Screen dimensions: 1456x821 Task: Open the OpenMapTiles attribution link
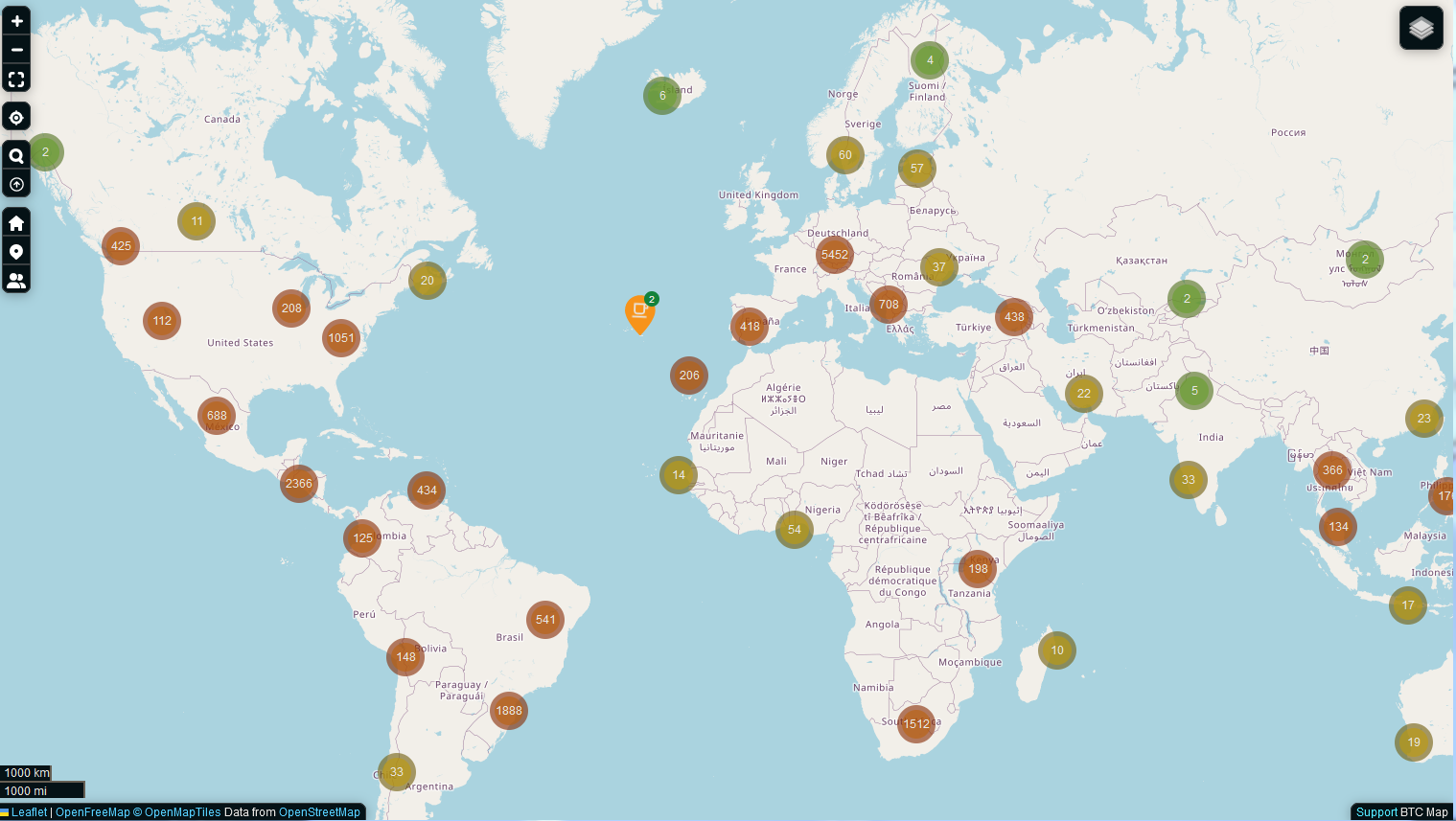pyautogui.click(x=182, y=812)
